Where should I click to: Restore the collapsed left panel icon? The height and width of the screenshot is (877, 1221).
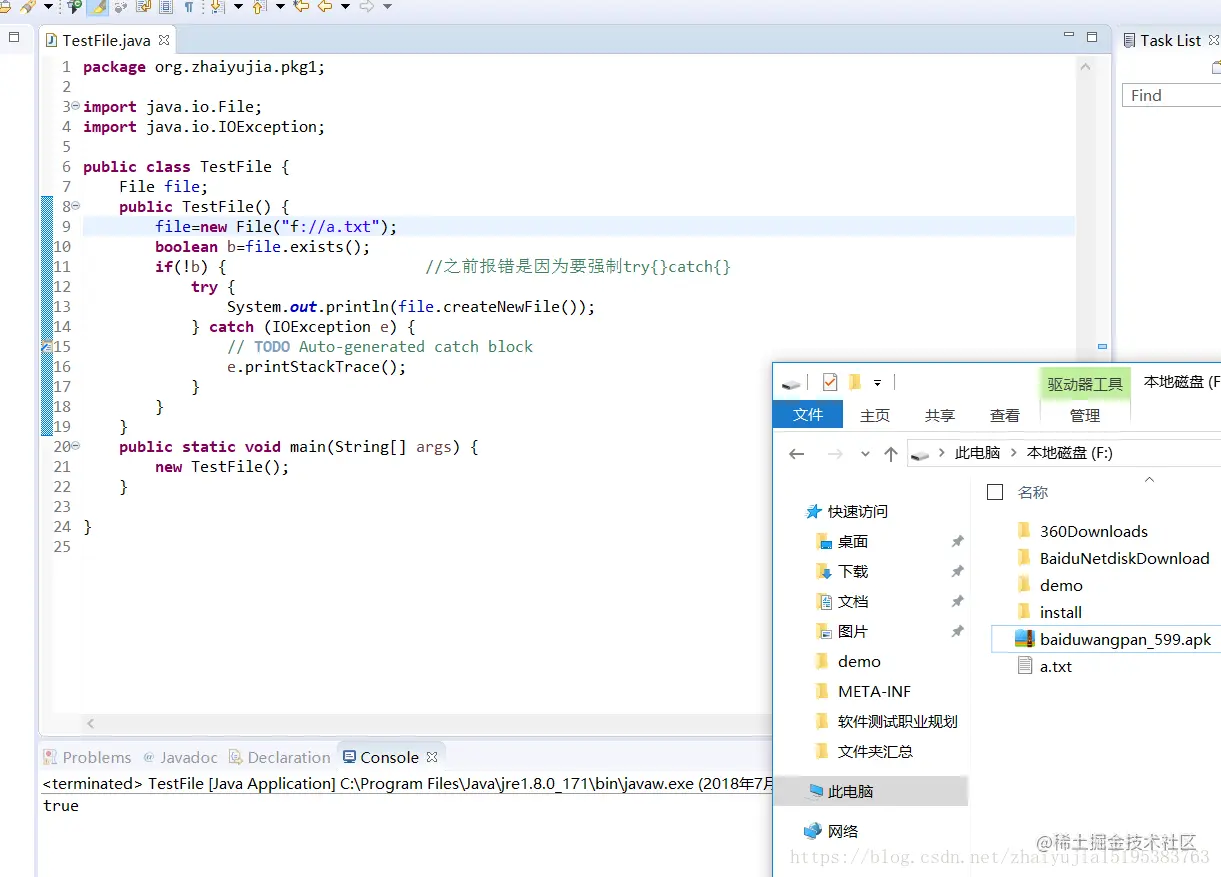(14, 37)
